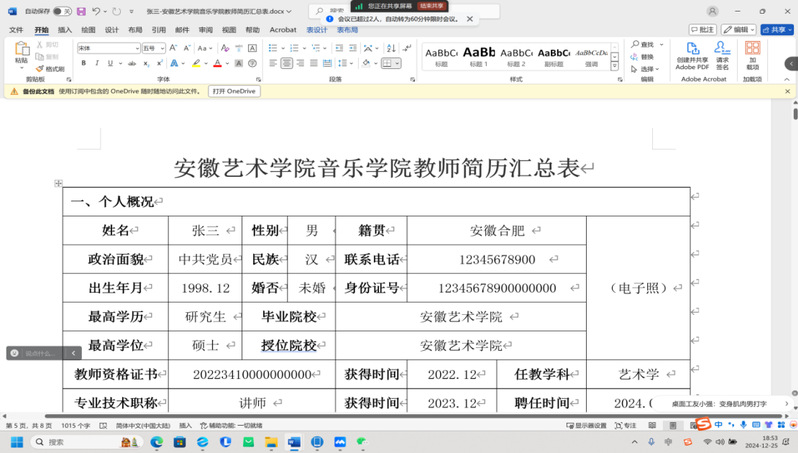Toggle bold formatting
798x453 pixels.
[x=83, y=63]
